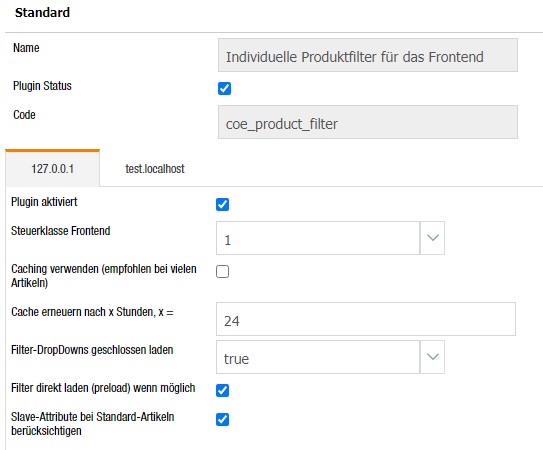The height and width of the screenshot is (450, 543).
Task: Click the Filter direkt laden label text
Action: 103,388
